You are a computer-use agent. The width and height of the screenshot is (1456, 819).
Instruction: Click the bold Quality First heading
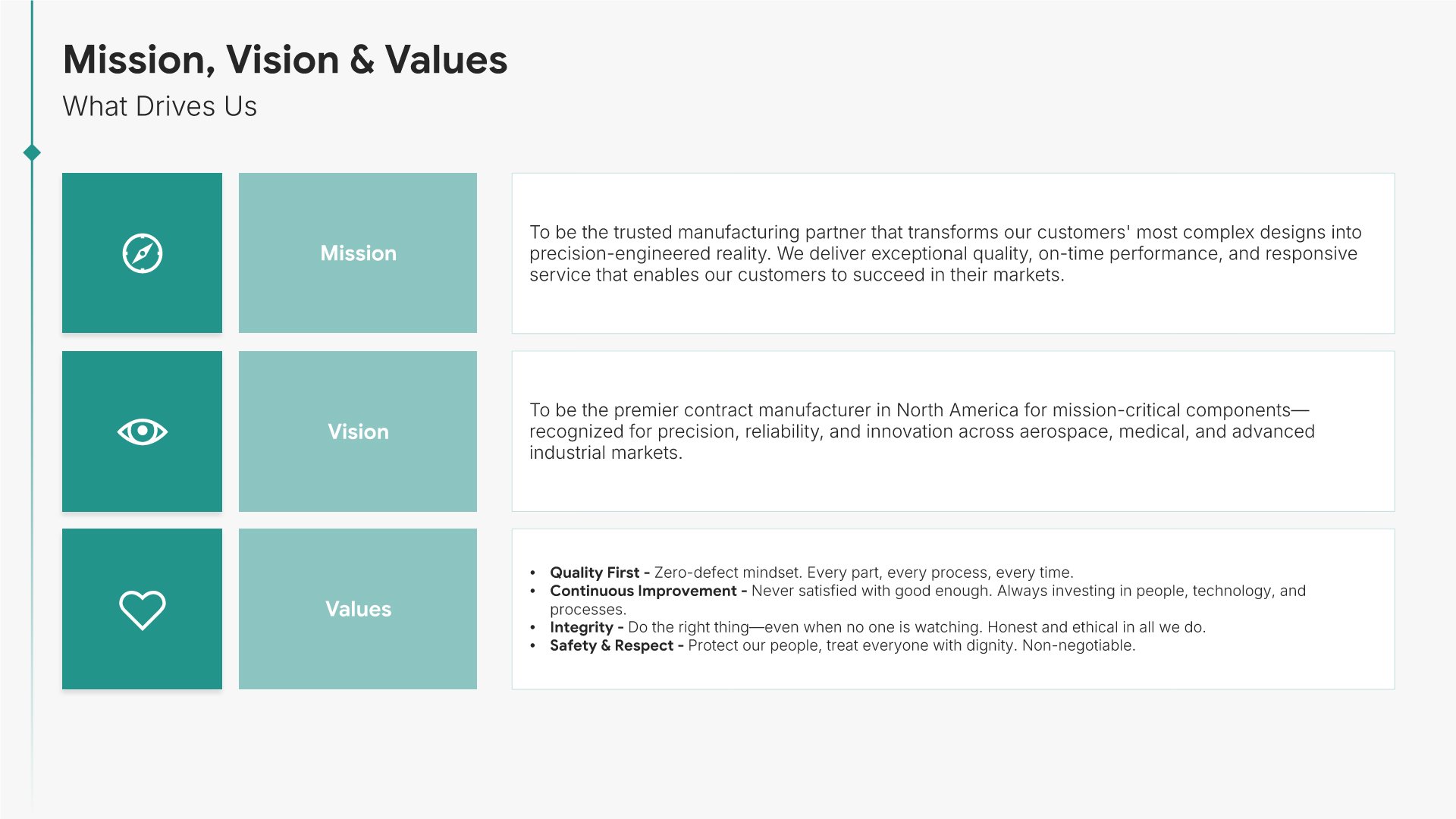point(595,573)
